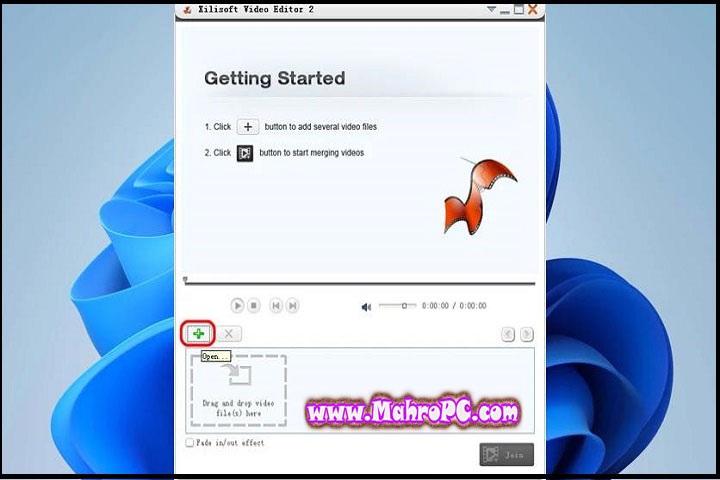
Task: Click the Fade in/out effect label
Action: tap(230, 443)
